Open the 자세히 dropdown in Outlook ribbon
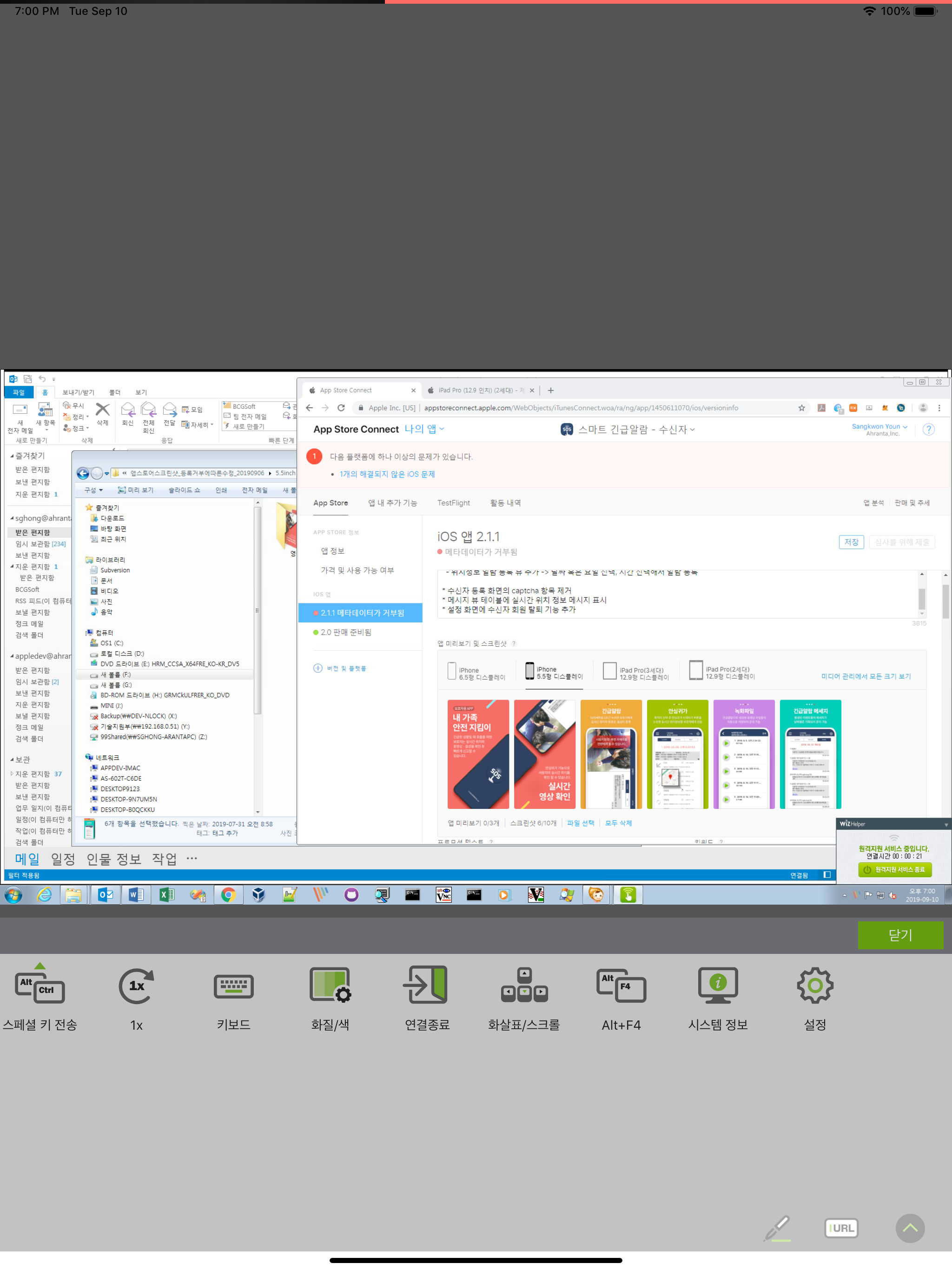 point(198,425)
